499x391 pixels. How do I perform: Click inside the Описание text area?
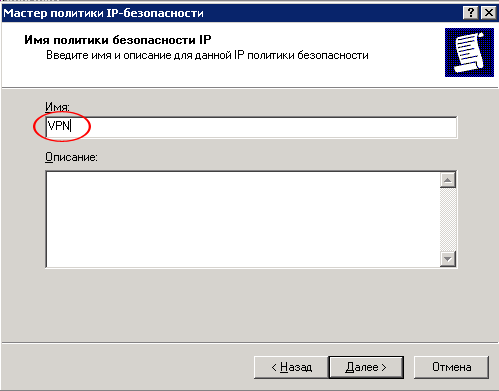pyautogui.click(x=243, y=219)
